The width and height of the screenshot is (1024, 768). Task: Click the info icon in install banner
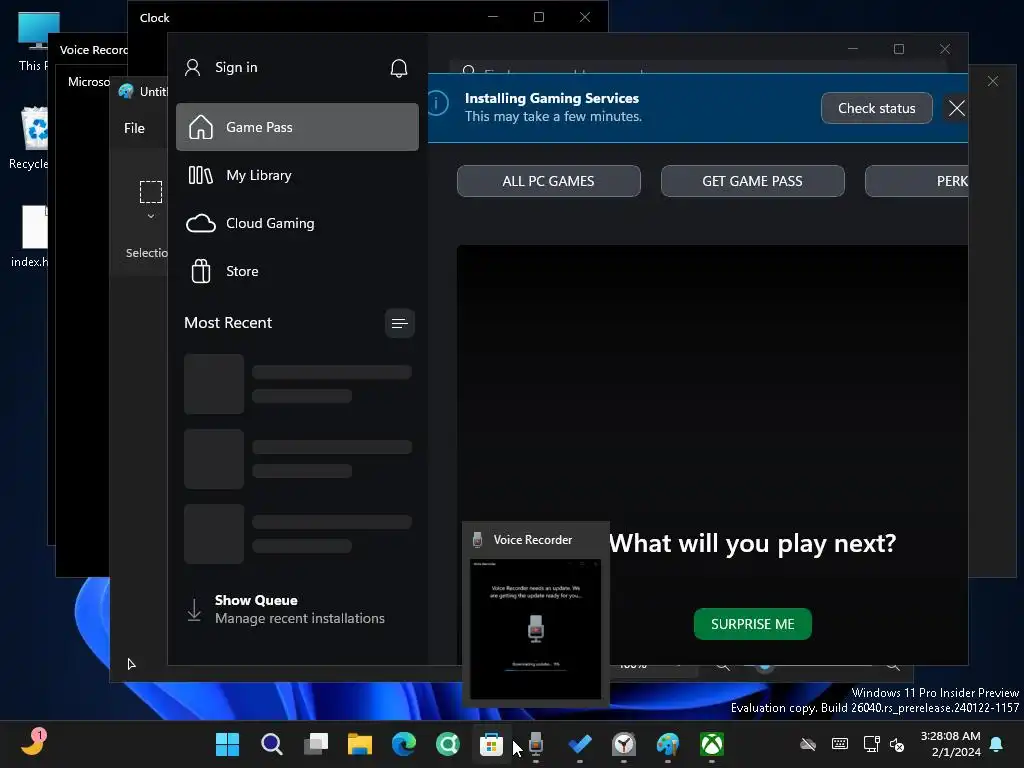click(438, 103)
